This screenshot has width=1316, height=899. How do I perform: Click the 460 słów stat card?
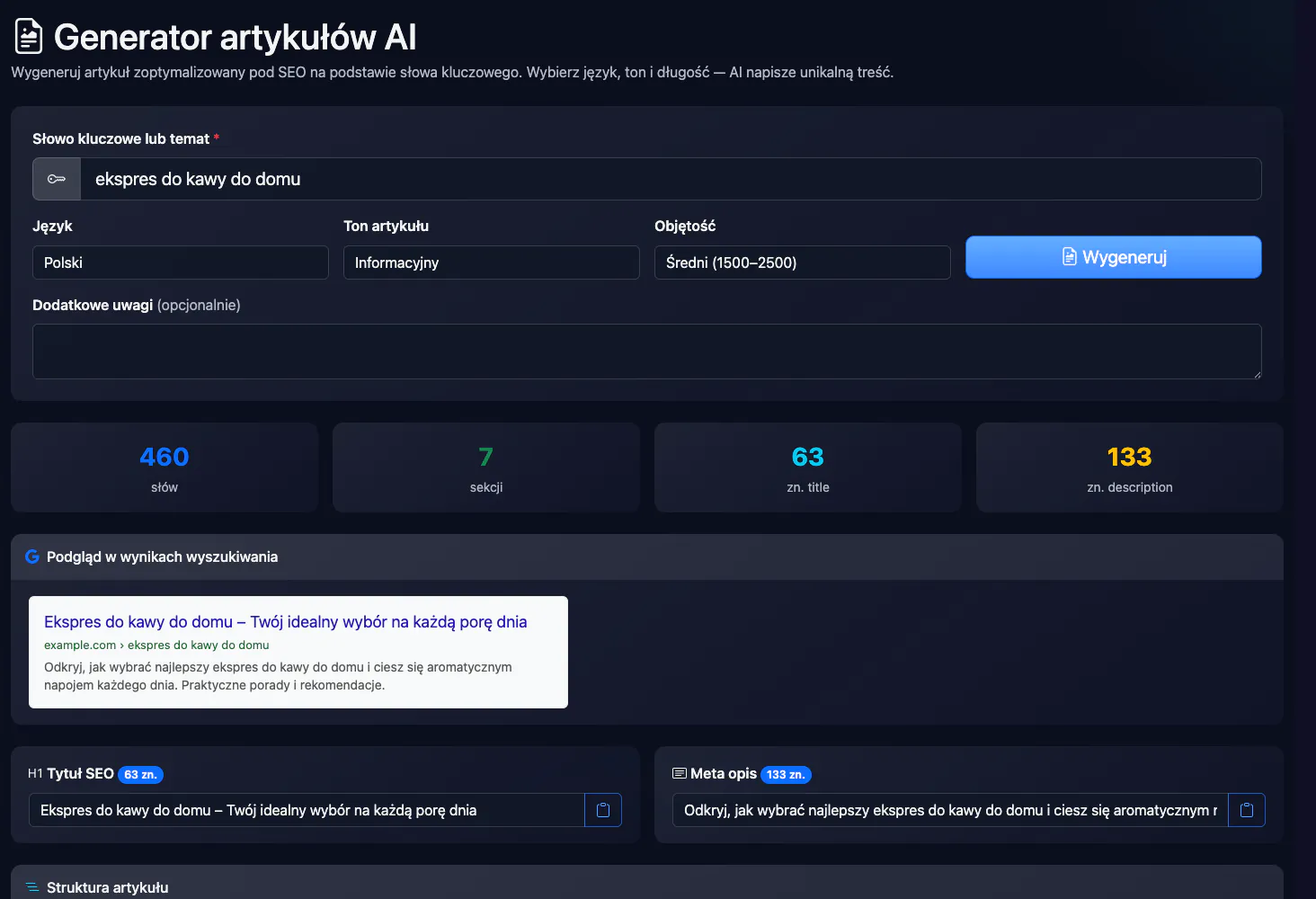point(164,467)
